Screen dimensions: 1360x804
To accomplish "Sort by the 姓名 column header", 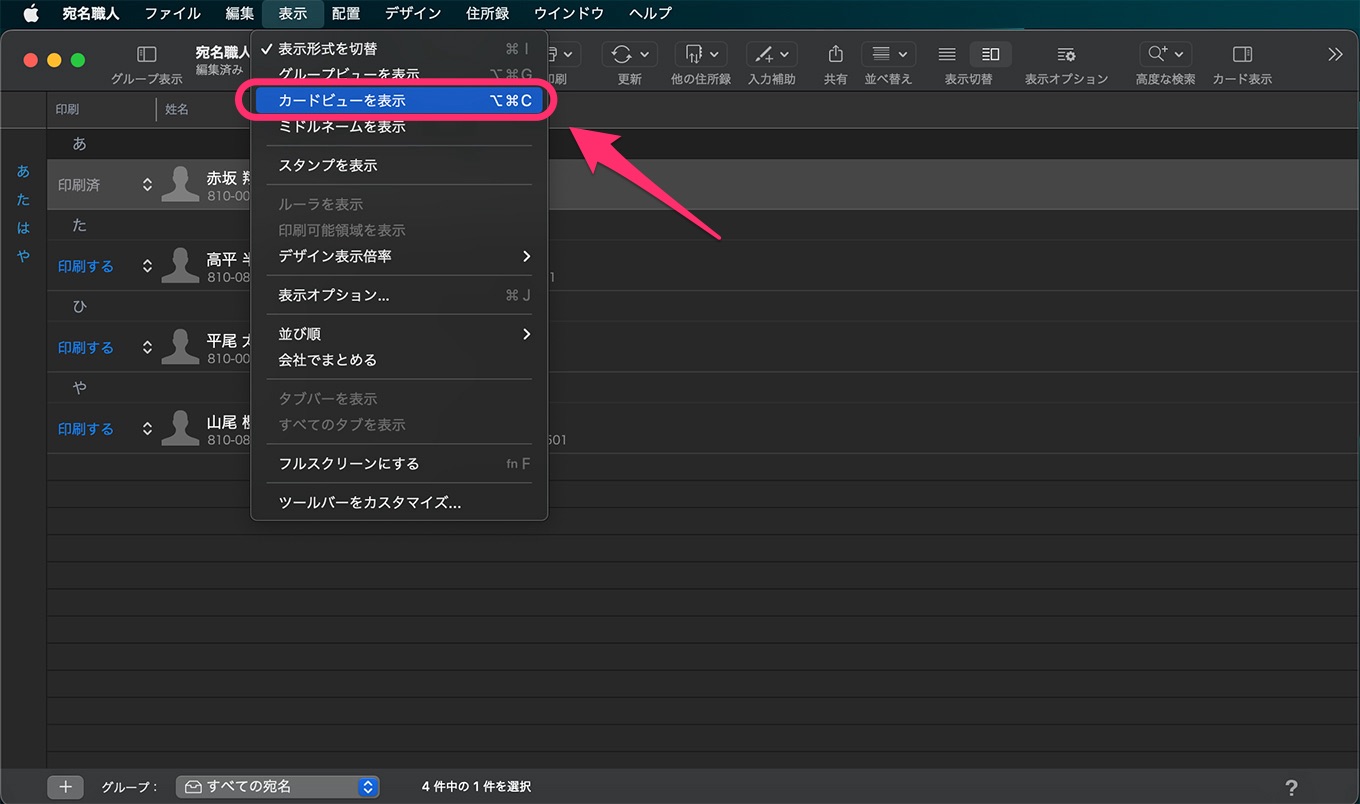I will point(177,109).
